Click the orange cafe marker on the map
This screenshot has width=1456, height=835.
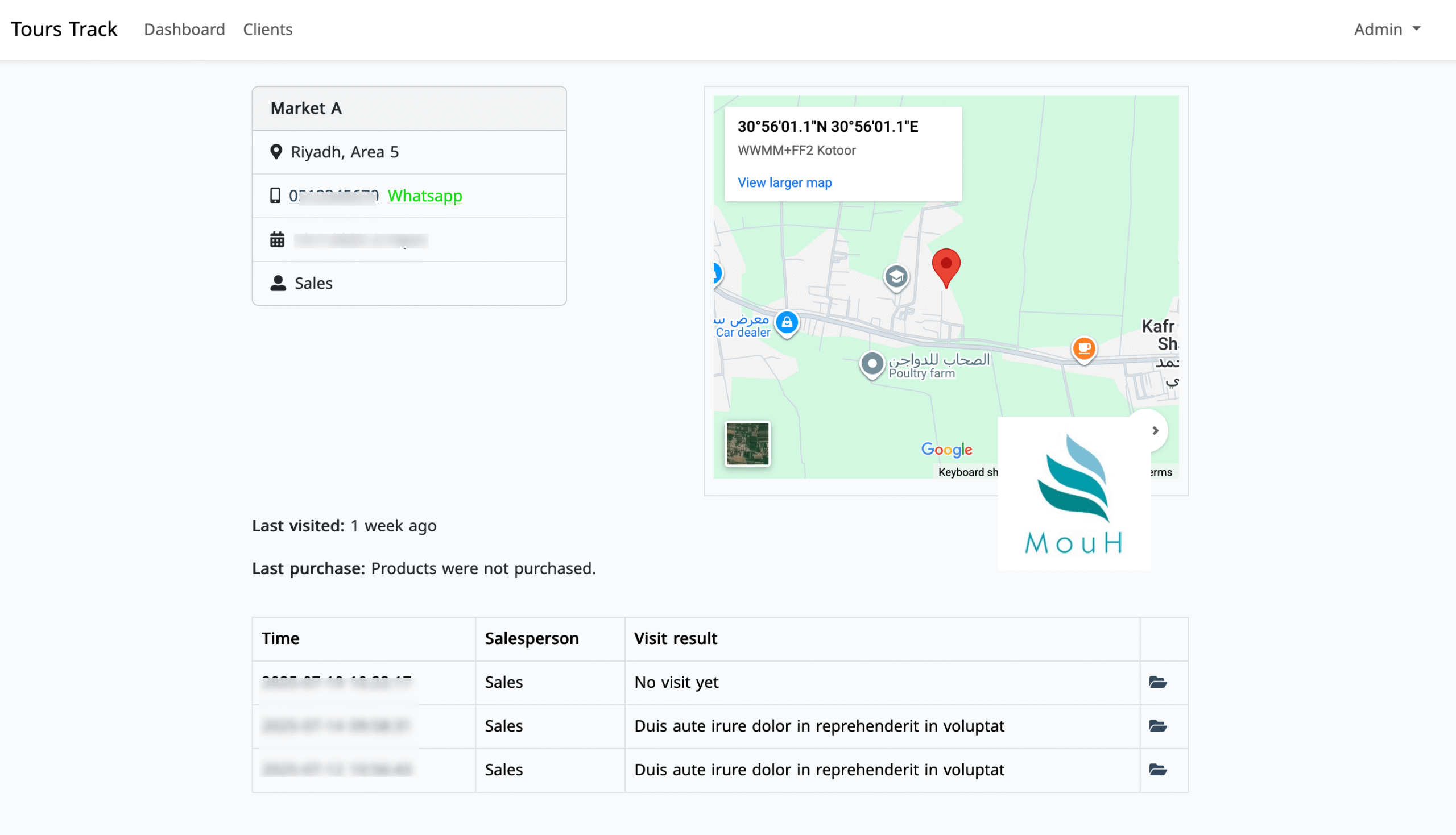1083,348
